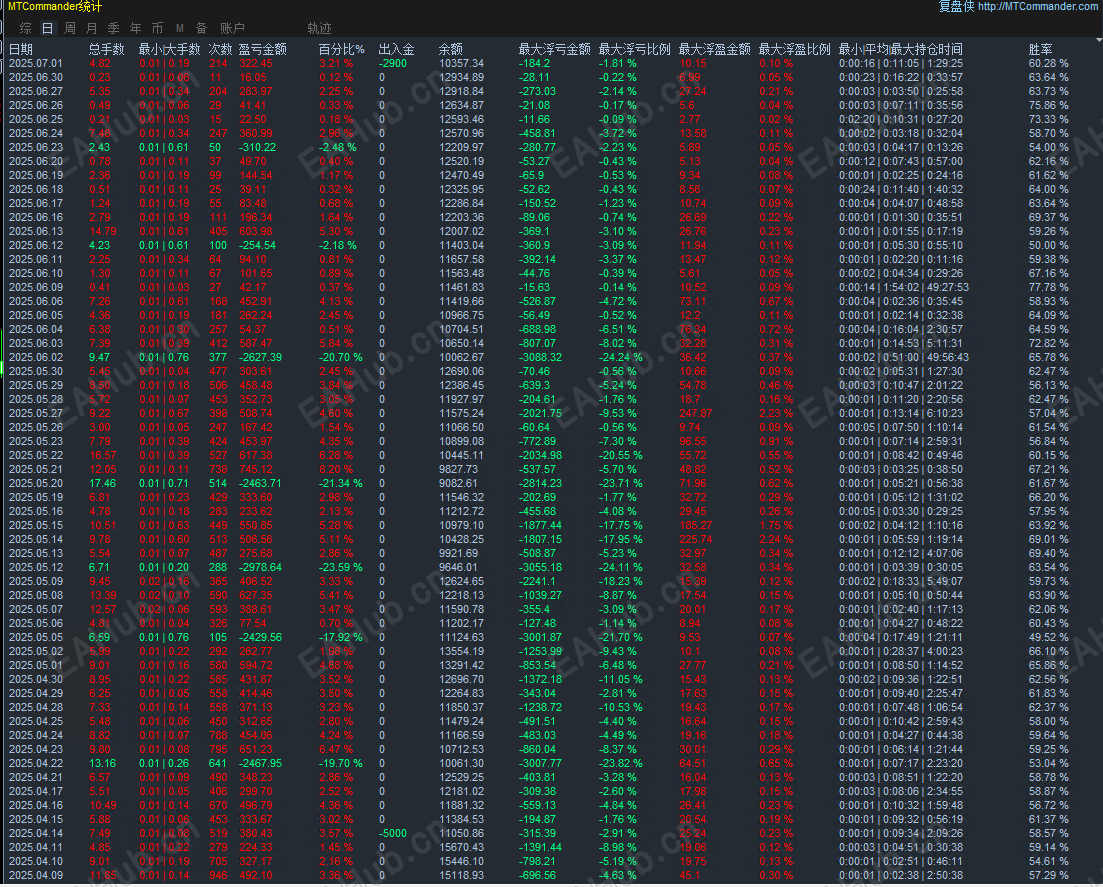Screen dimensions: 1103x887
Task: Select the 2025.05.05 date cell
Action: (x=36, y=637)
